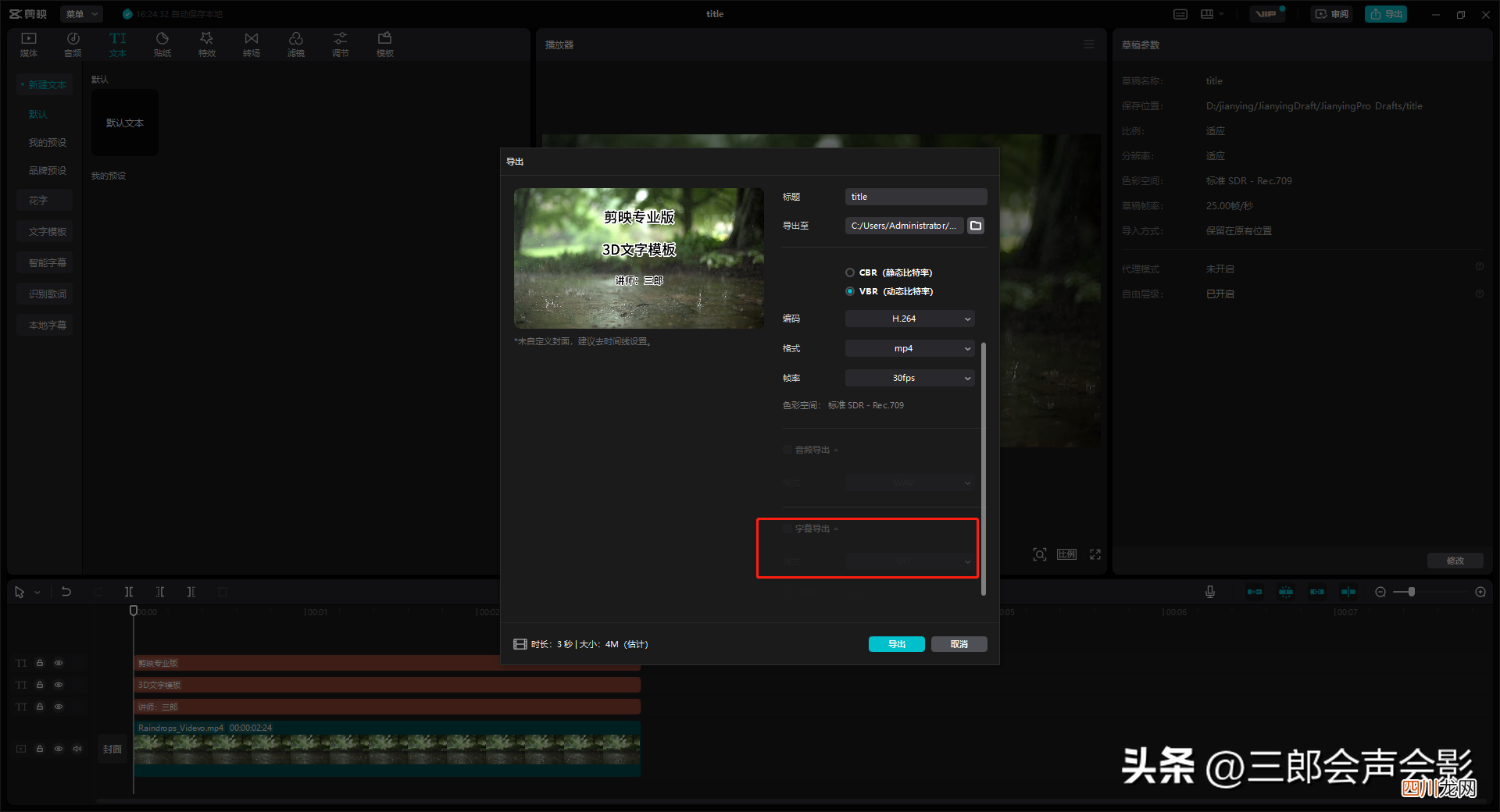Open the 编码 H.264 dropdown

pos(909,319)
